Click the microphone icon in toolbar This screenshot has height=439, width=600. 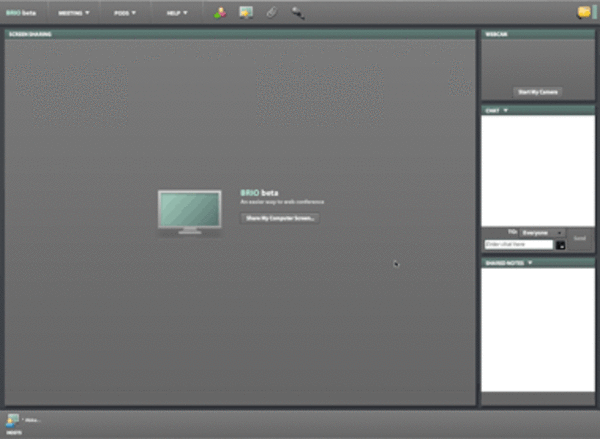coord(298,13)
